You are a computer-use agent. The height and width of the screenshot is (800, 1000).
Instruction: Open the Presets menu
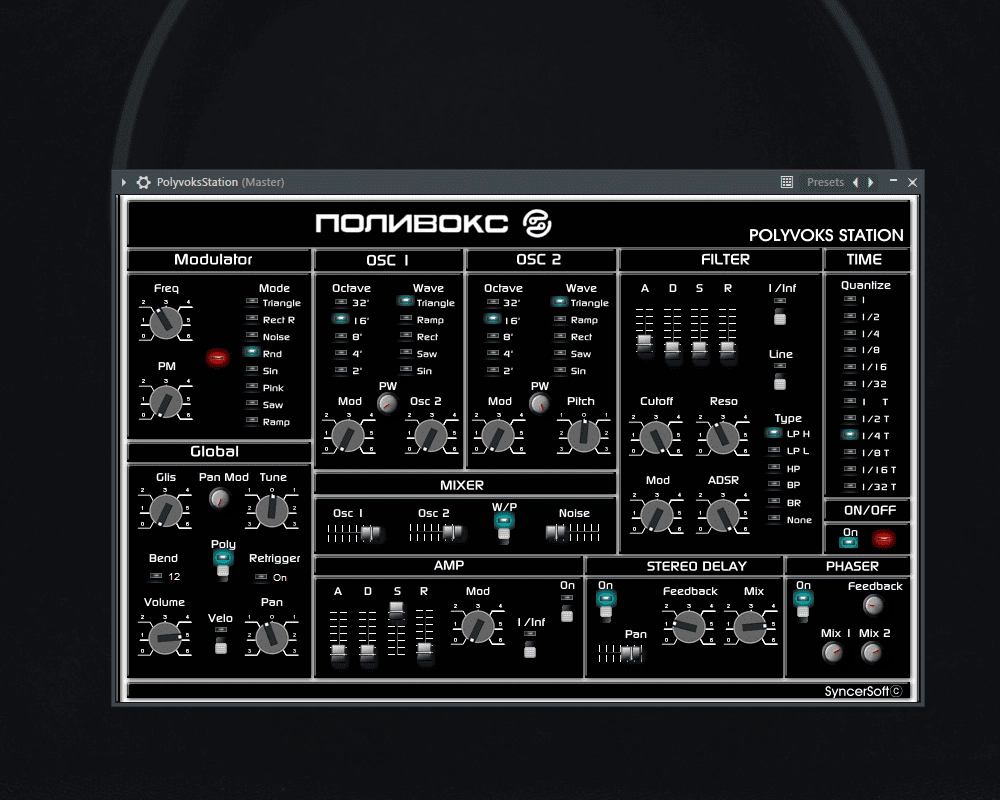(825, 182)
